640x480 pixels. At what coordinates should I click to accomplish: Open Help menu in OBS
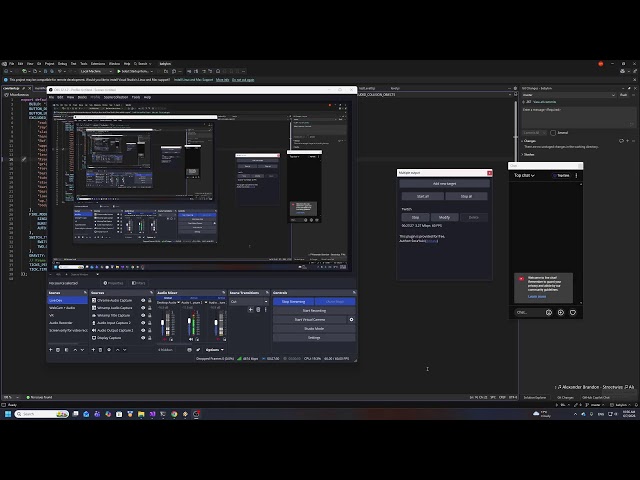(x=147, y=97)
